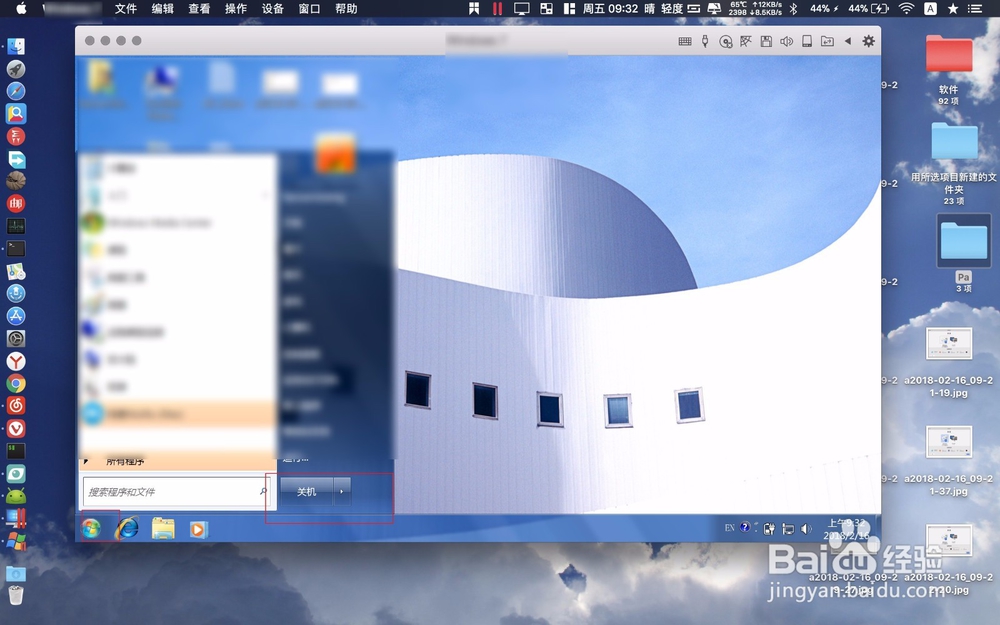Open Windows Explorer folder on the taskbar
Image resolution: width=1000 pixels, height=625 pixels.
pos(163,529)
